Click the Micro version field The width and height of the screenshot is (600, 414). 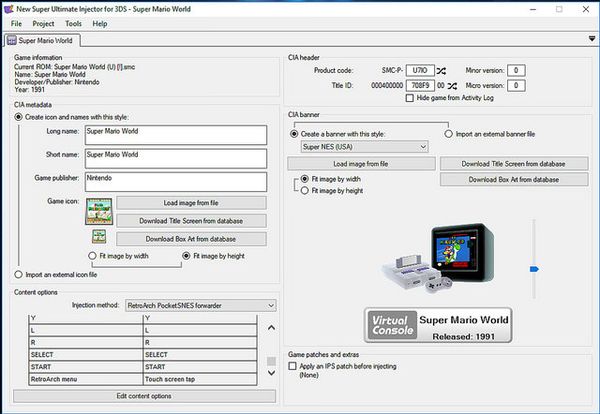(x=516, y=85)
